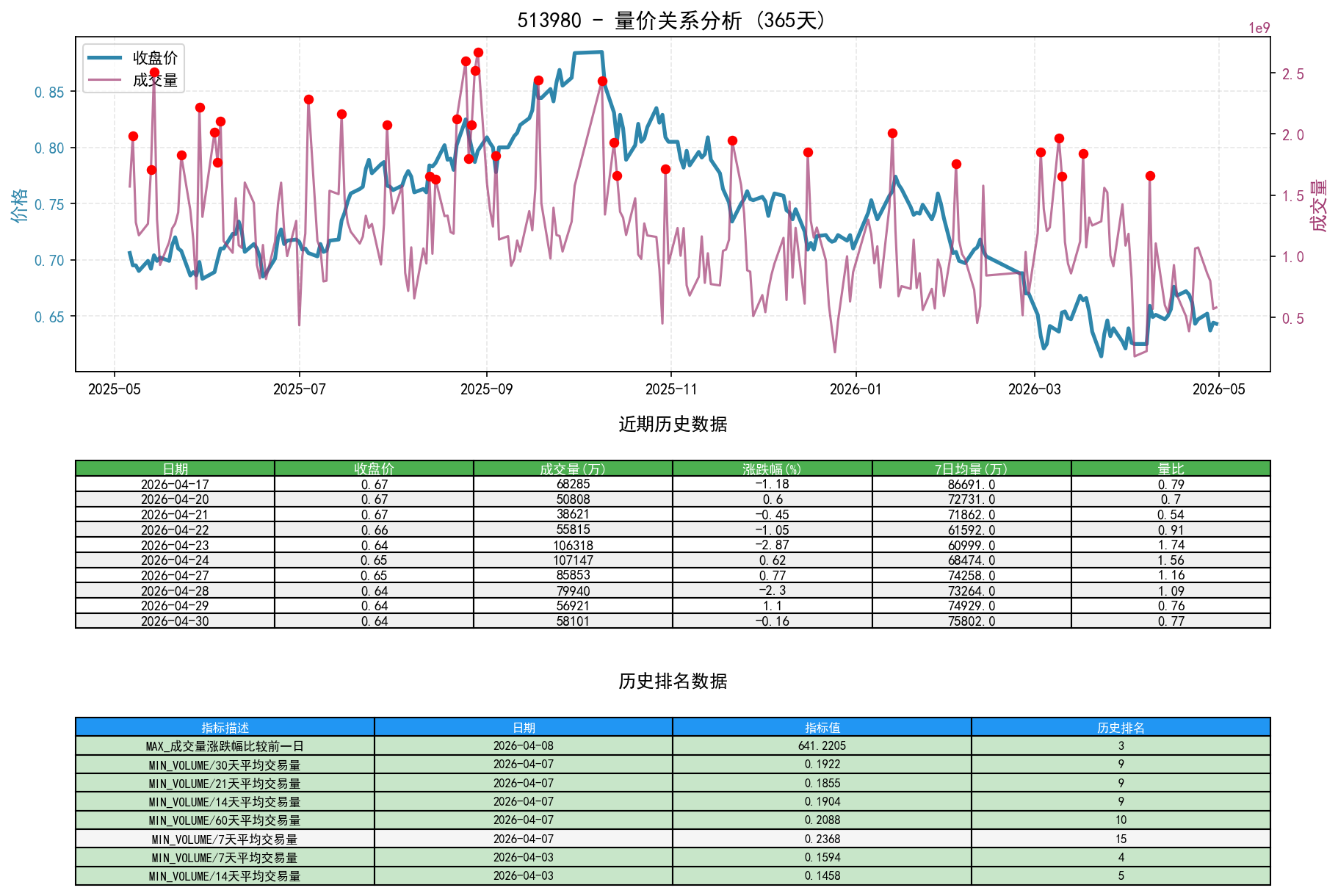Select the date cell '2026-04-28'

175,590
